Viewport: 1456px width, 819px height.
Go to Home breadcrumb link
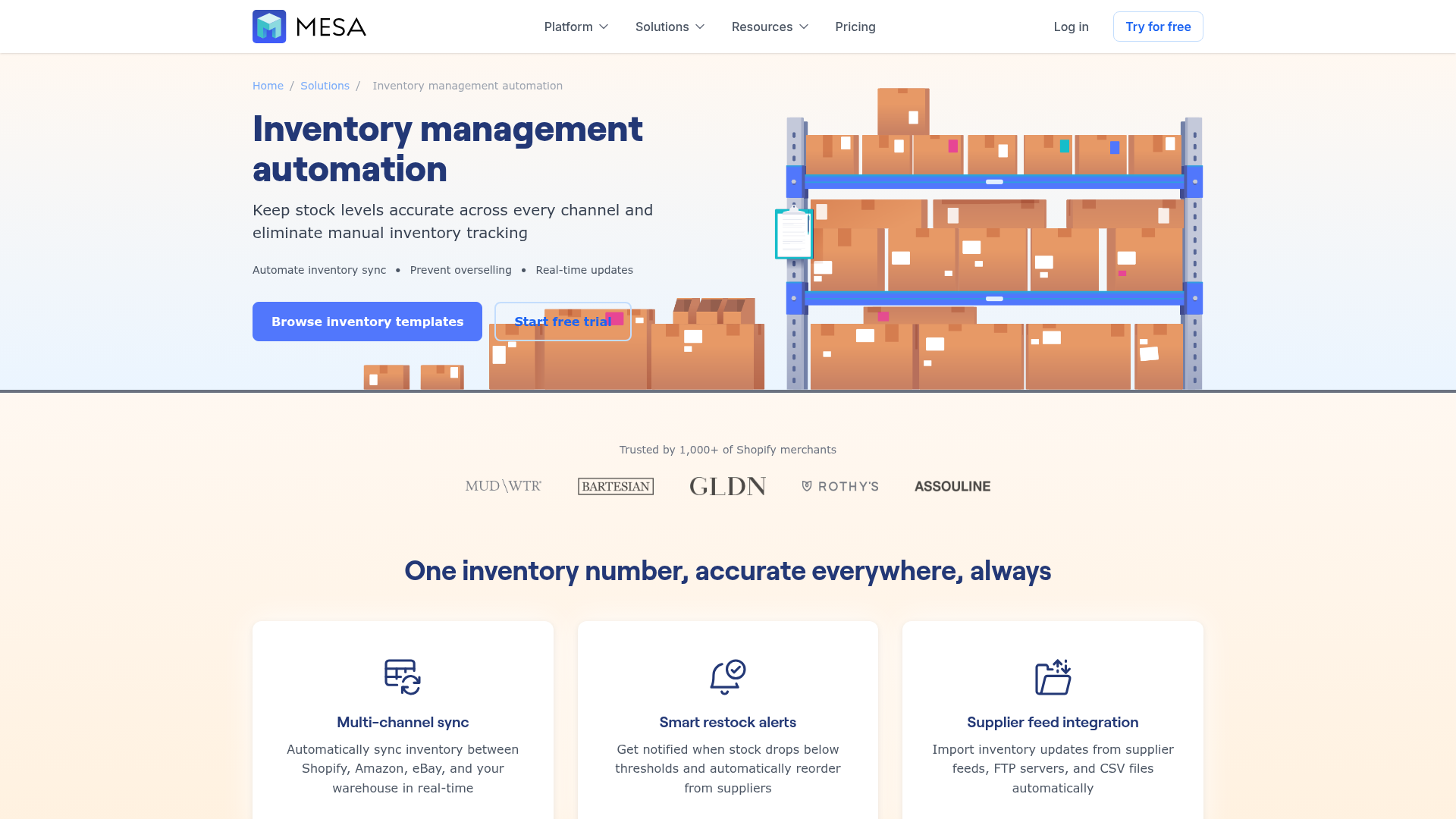(268, 86)
